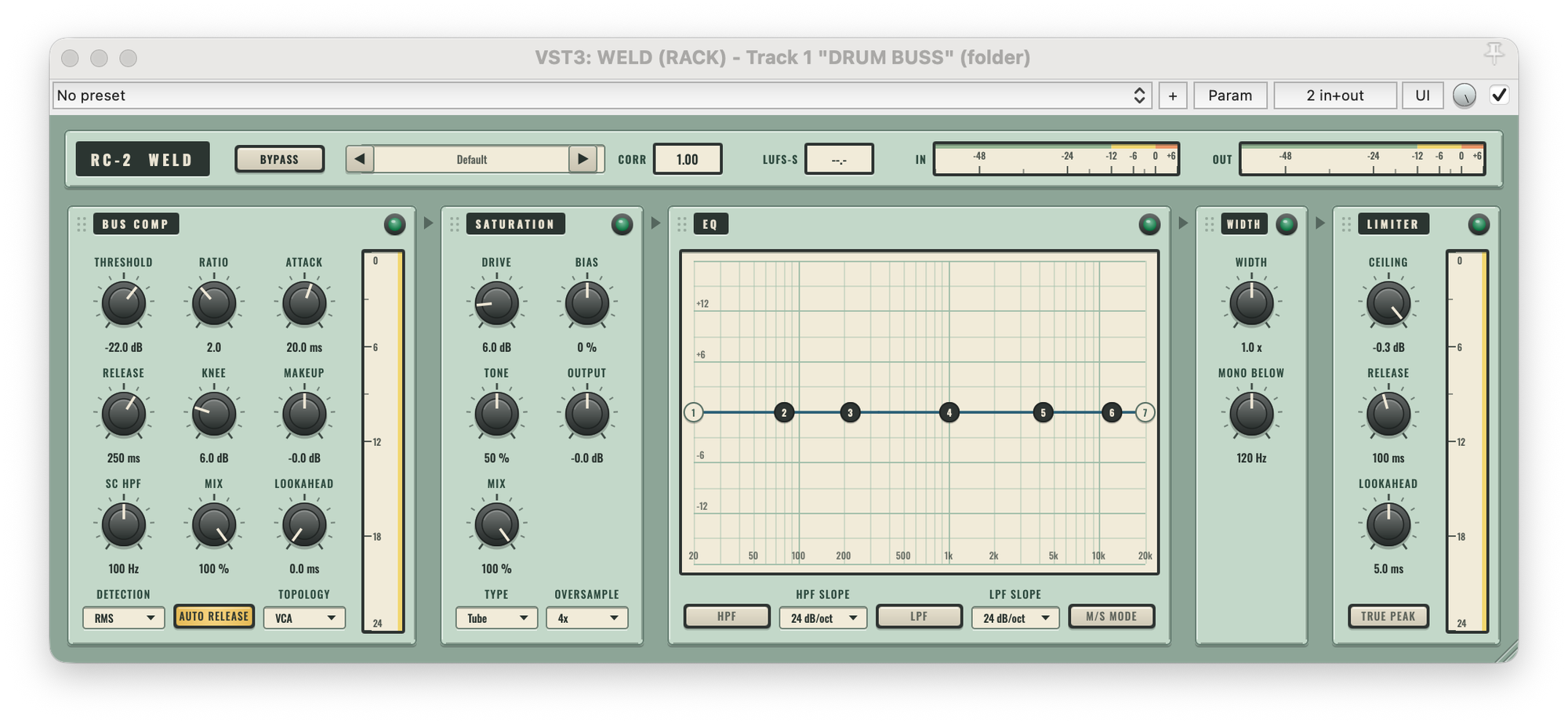Image resolution: width=1568 pixels, height=724 pixels.
Task: Open the OVERSAMPLE 4x dropdown
Action: 586,618
